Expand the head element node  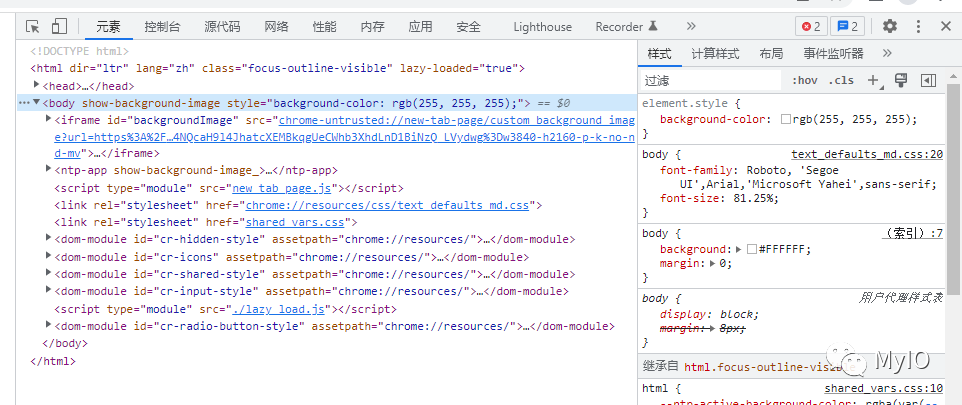pos(37,85)
